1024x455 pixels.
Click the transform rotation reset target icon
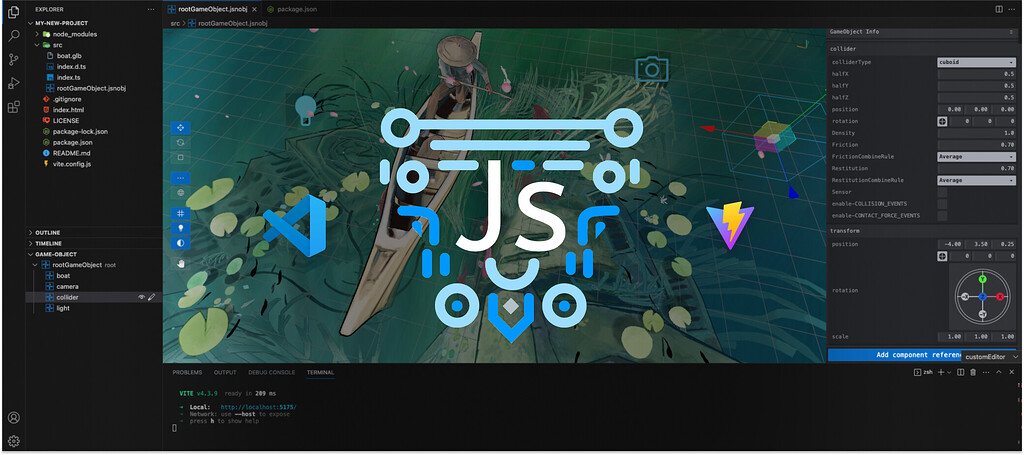pos(942,256)
